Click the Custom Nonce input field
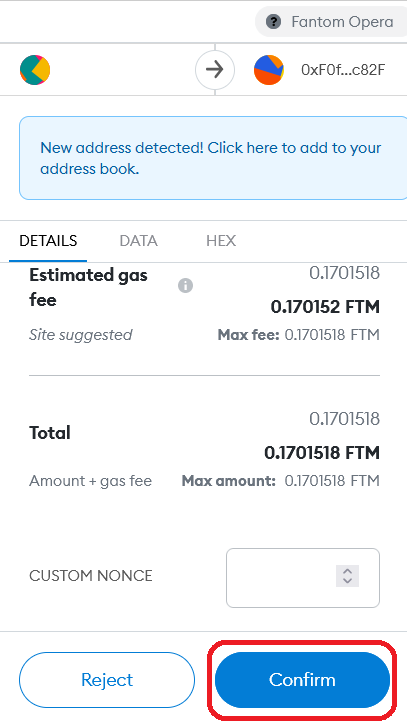Screen dimensions: 407x728 [x=303, y=578]
